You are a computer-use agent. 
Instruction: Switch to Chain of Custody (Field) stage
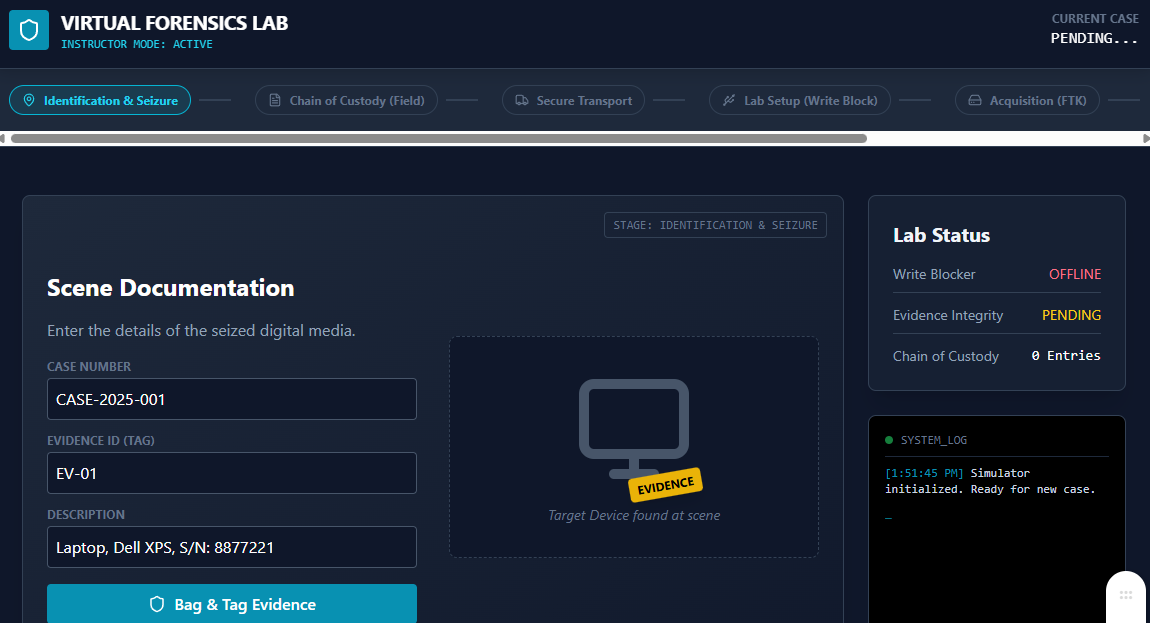point(346,100)
